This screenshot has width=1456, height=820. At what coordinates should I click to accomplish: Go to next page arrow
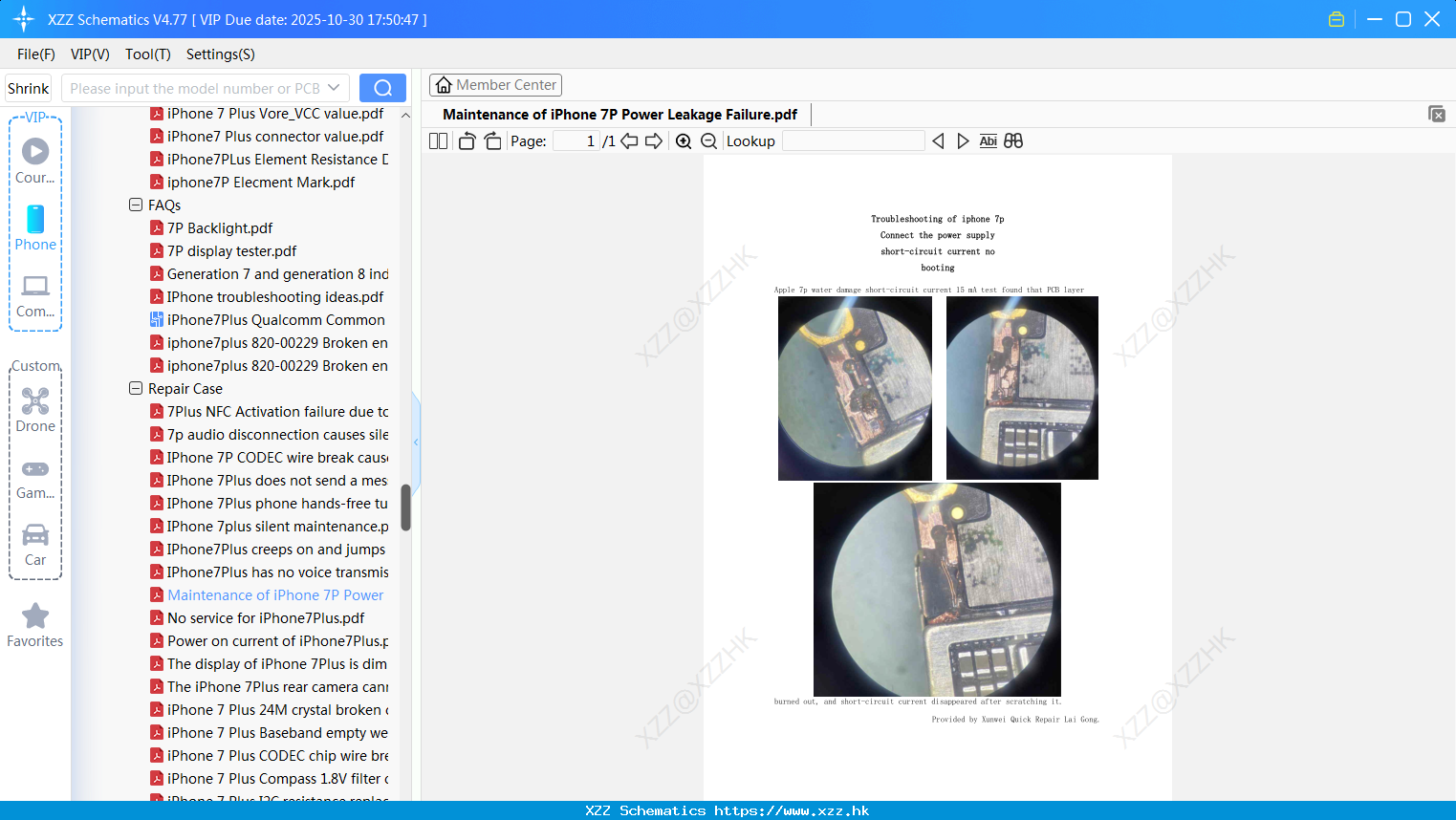[654, 140]
